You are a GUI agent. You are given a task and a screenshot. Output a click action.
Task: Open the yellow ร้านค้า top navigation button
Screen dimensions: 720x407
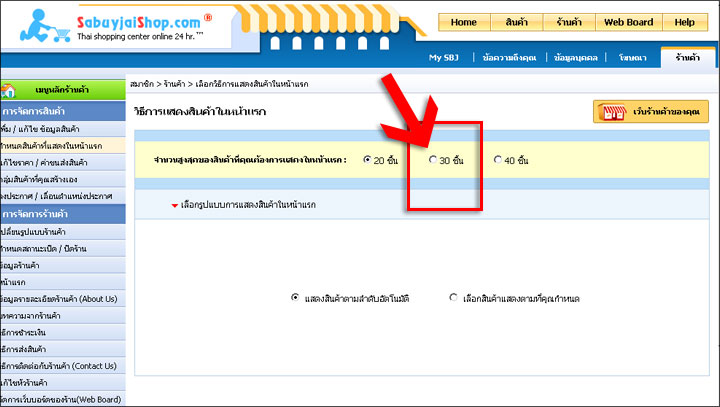pyautogui.click(x=569, y=22)
